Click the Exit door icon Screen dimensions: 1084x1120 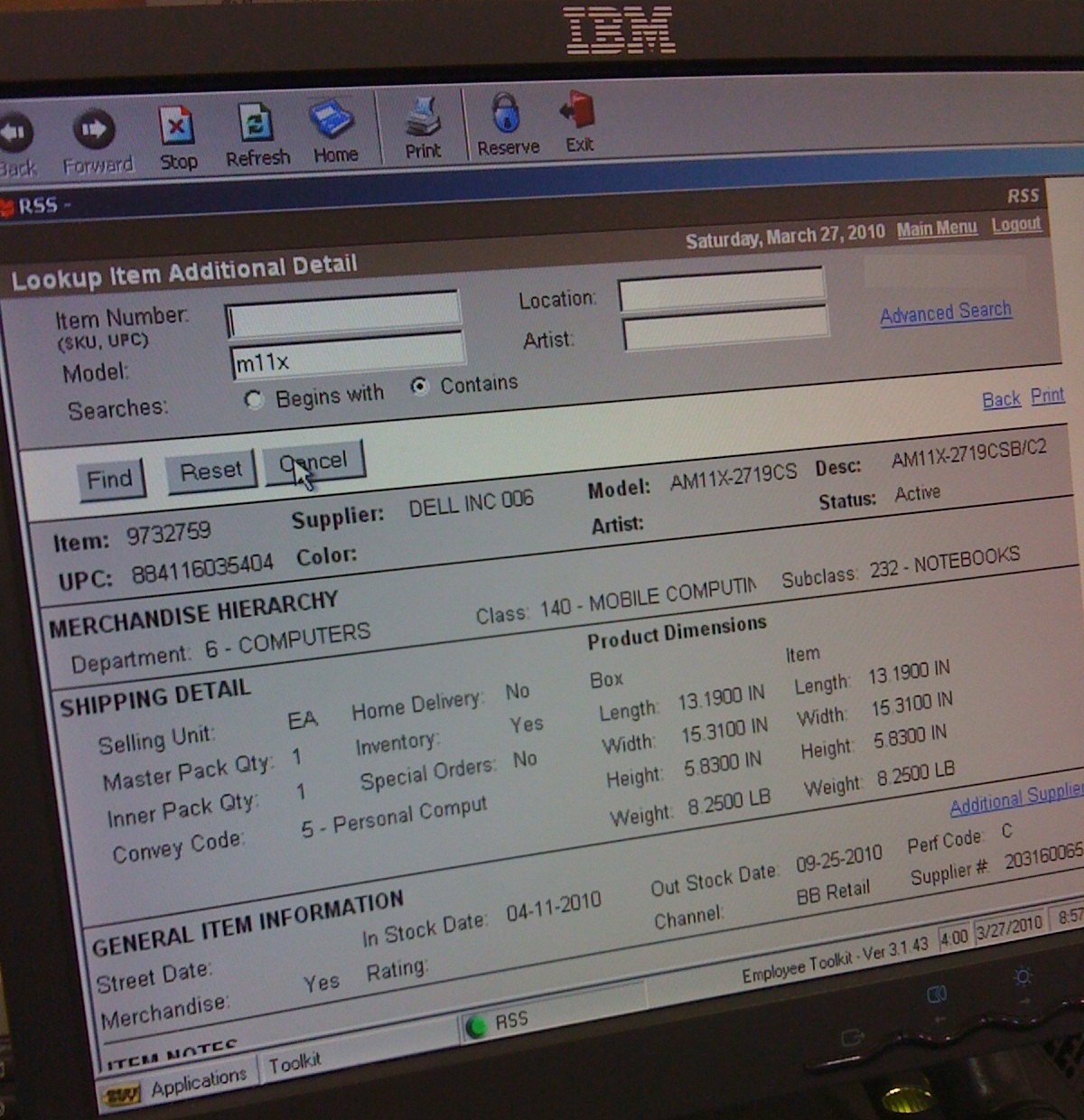tap(578, 110)
